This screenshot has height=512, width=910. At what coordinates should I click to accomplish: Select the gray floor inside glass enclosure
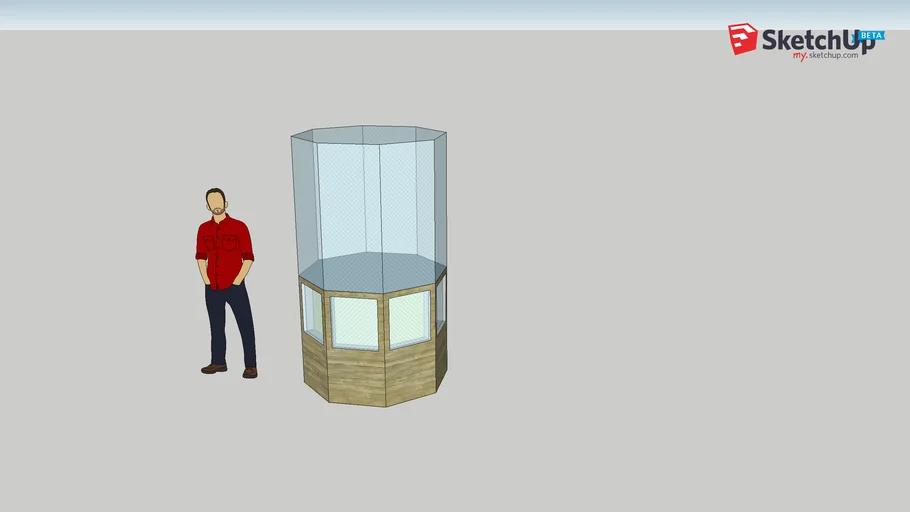point(370,270)
